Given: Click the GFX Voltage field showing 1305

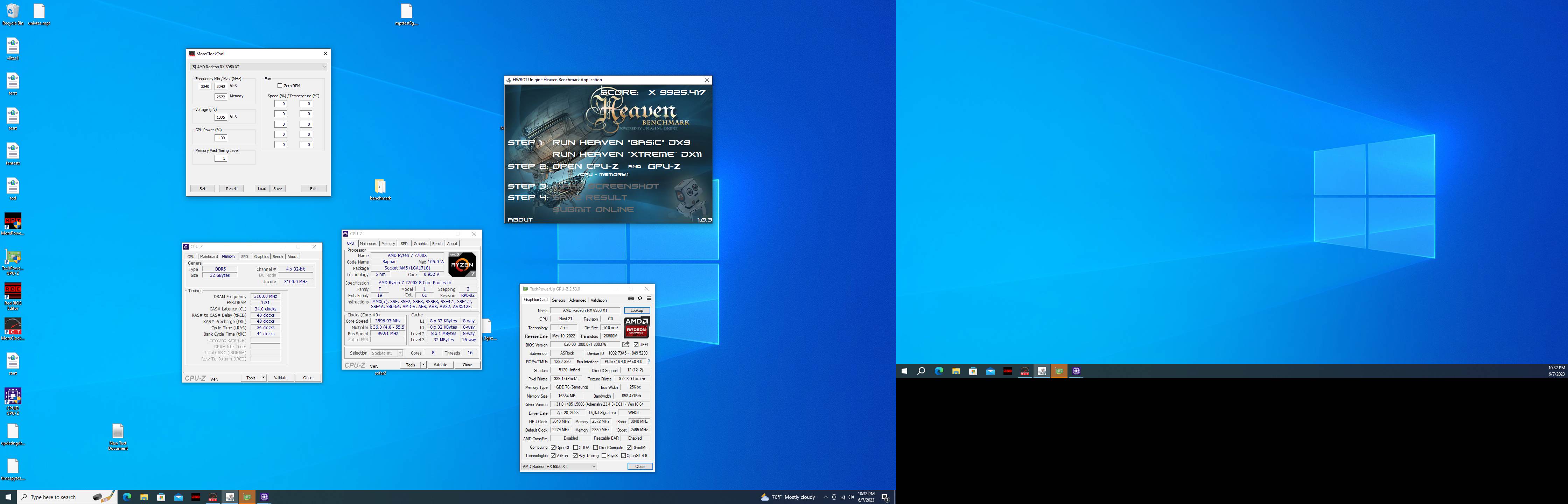Looking at the screenshot, I should (221, 117).
